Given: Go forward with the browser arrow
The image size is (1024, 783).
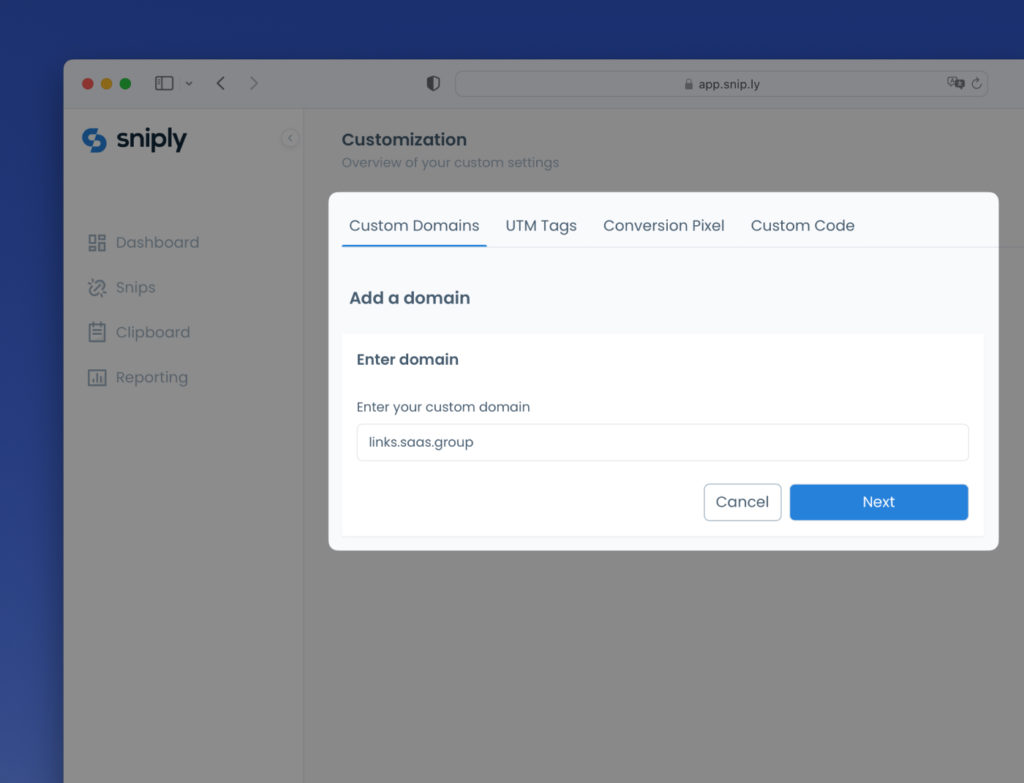Looking at the screenshot, I should point(254,84).
